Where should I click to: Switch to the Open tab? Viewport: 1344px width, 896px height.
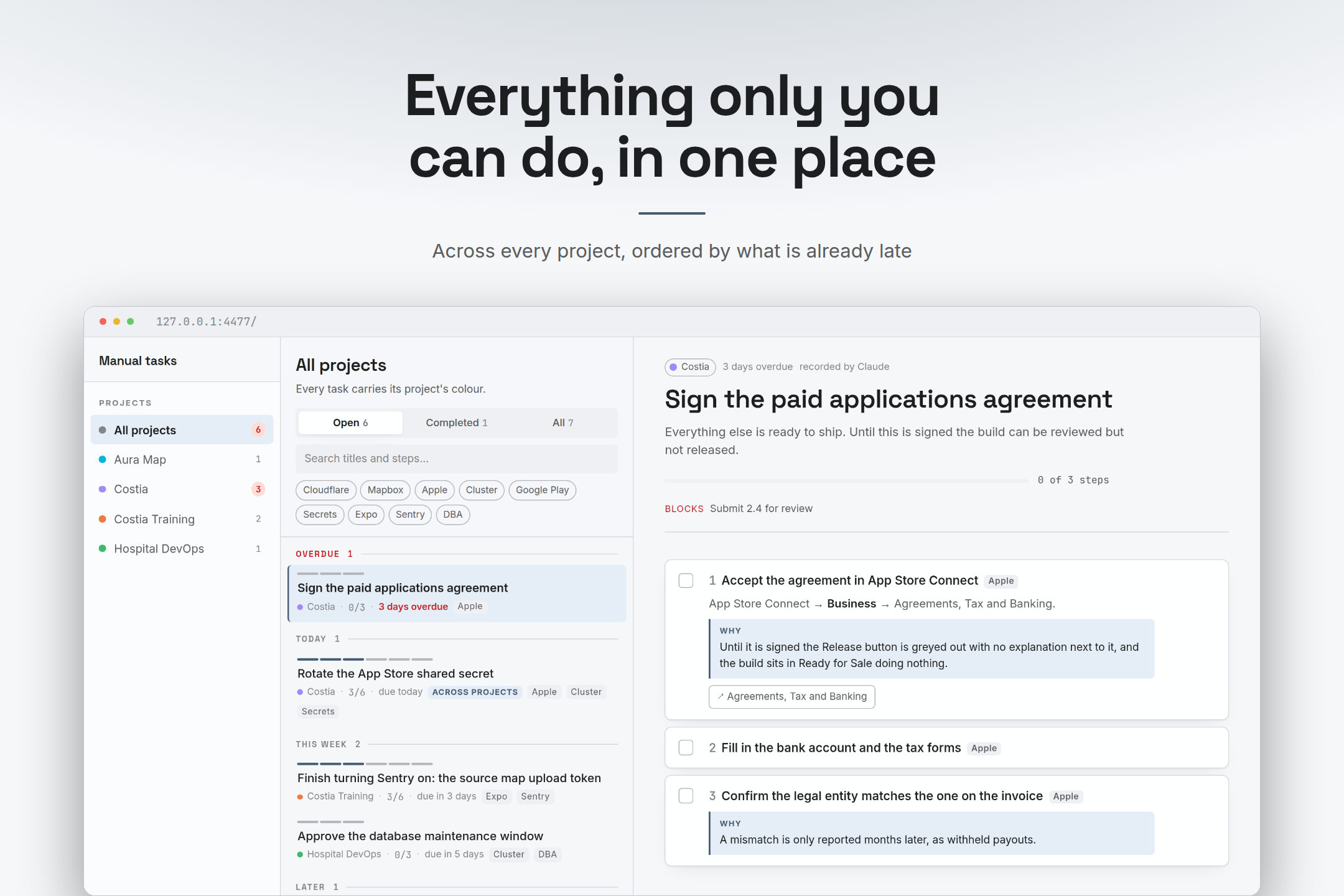[350, 422]
